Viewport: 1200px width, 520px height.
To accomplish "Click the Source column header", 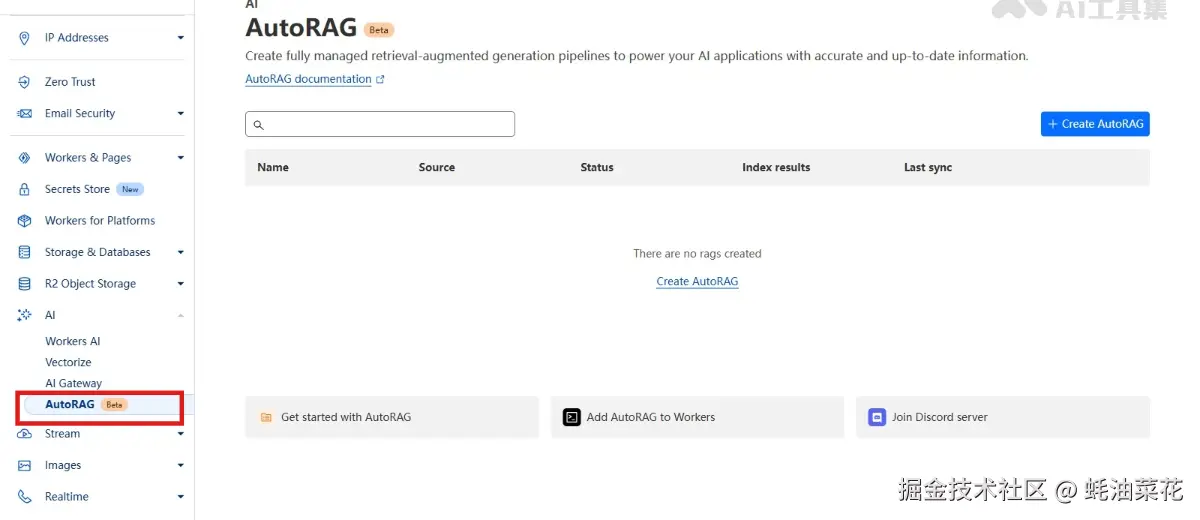I will point(437,168).
